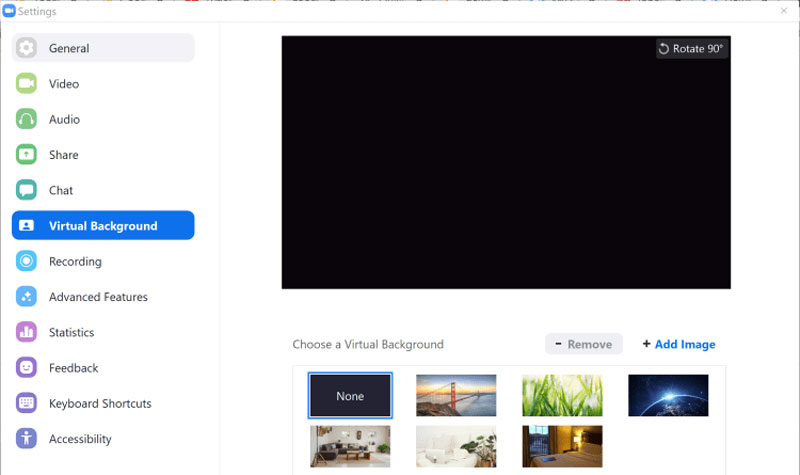Switch to Keyboard Shortcuts settings
Image resolution: width=800 pixels, height=475 pixels.
pos(100,403)
